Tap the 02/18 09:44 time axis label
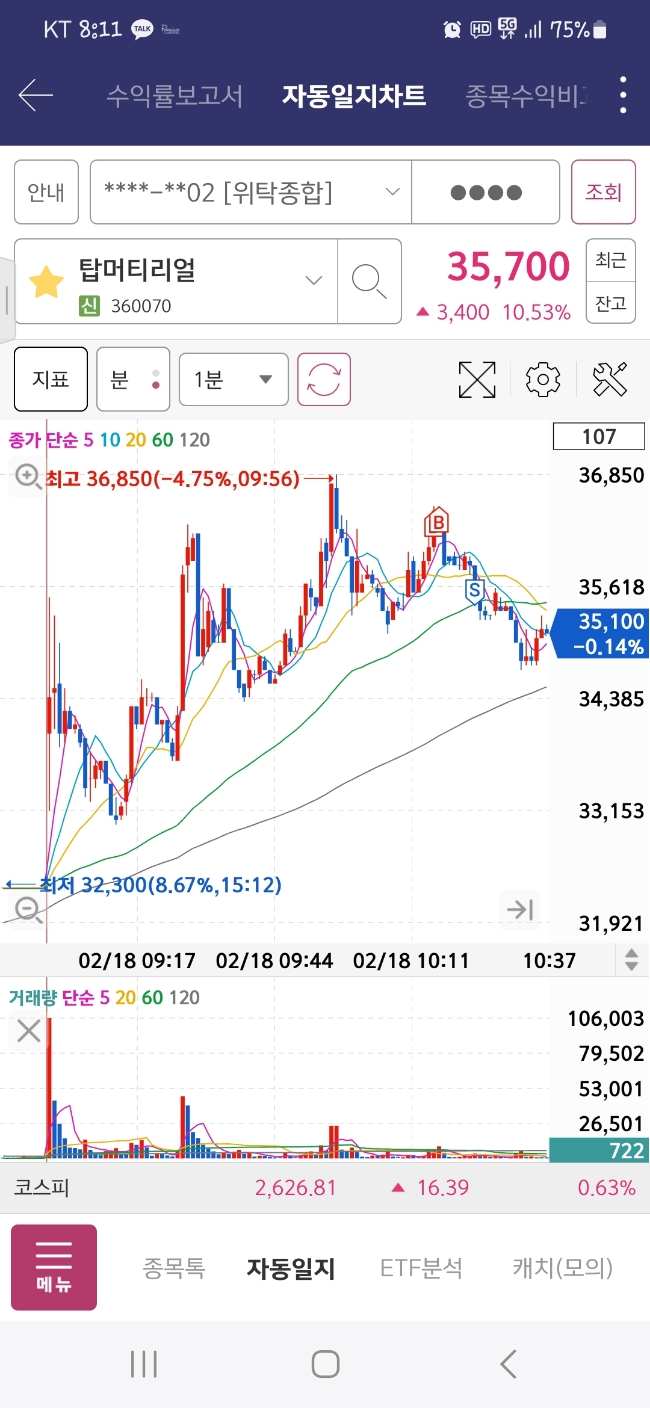 274,960
